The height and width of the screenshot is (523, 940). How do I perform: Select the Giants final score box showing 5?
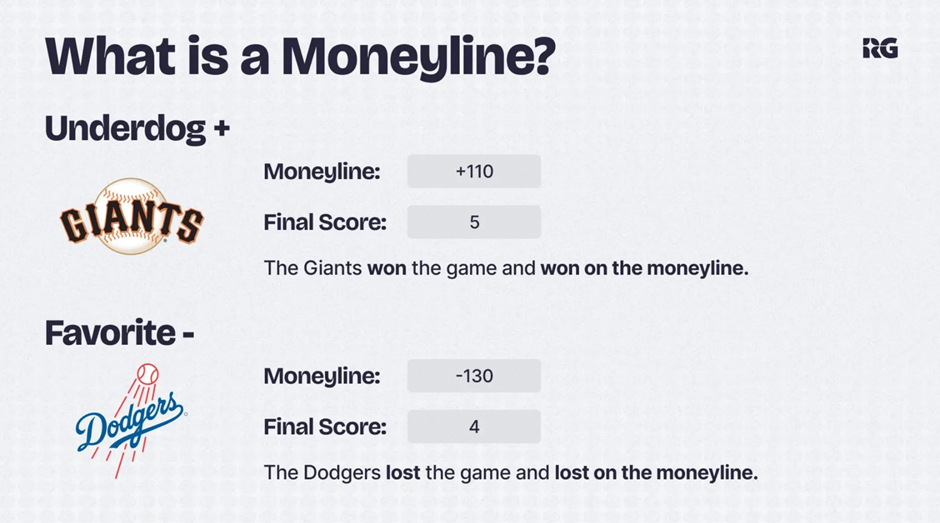point(474,222)
